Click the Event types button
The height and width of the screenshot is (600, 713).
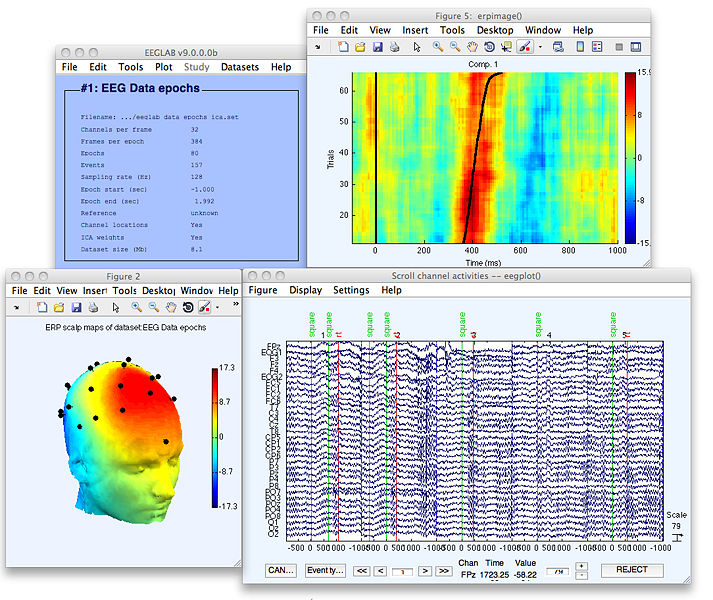click(324, 570)
